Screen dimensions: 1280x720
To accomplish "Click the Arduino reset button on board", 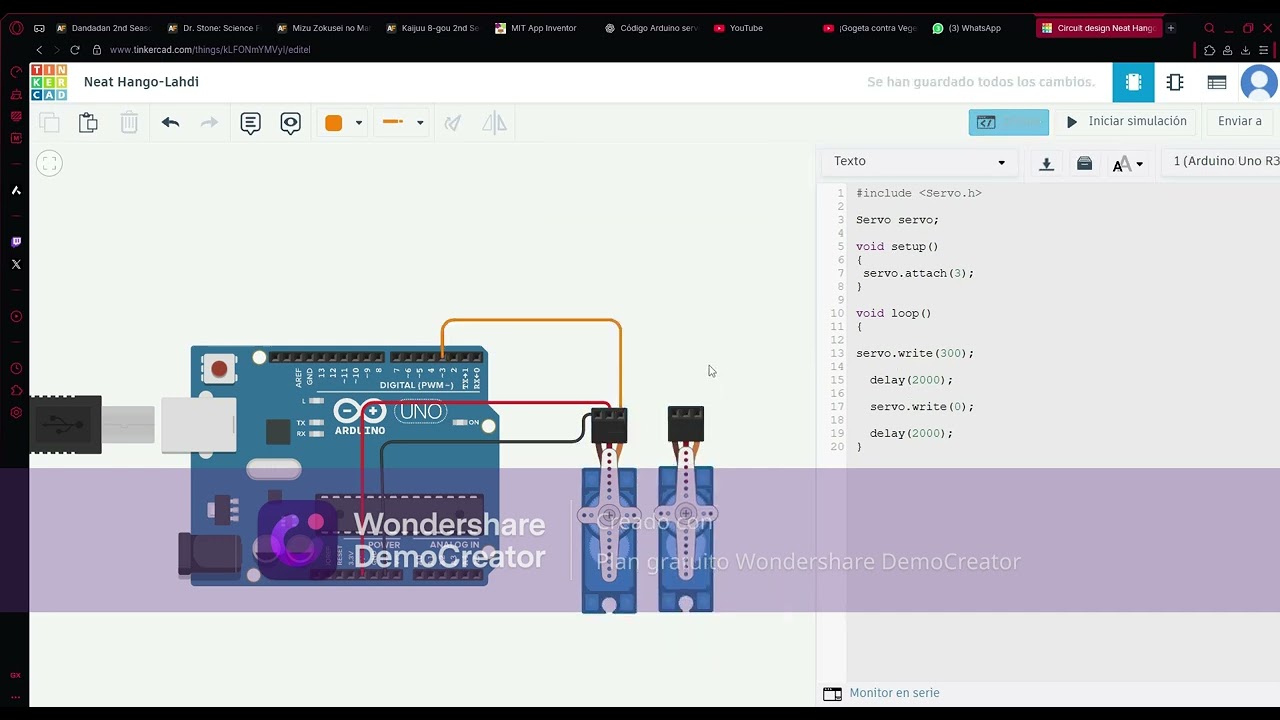I will pyautogui.click(x=219, y=370).
